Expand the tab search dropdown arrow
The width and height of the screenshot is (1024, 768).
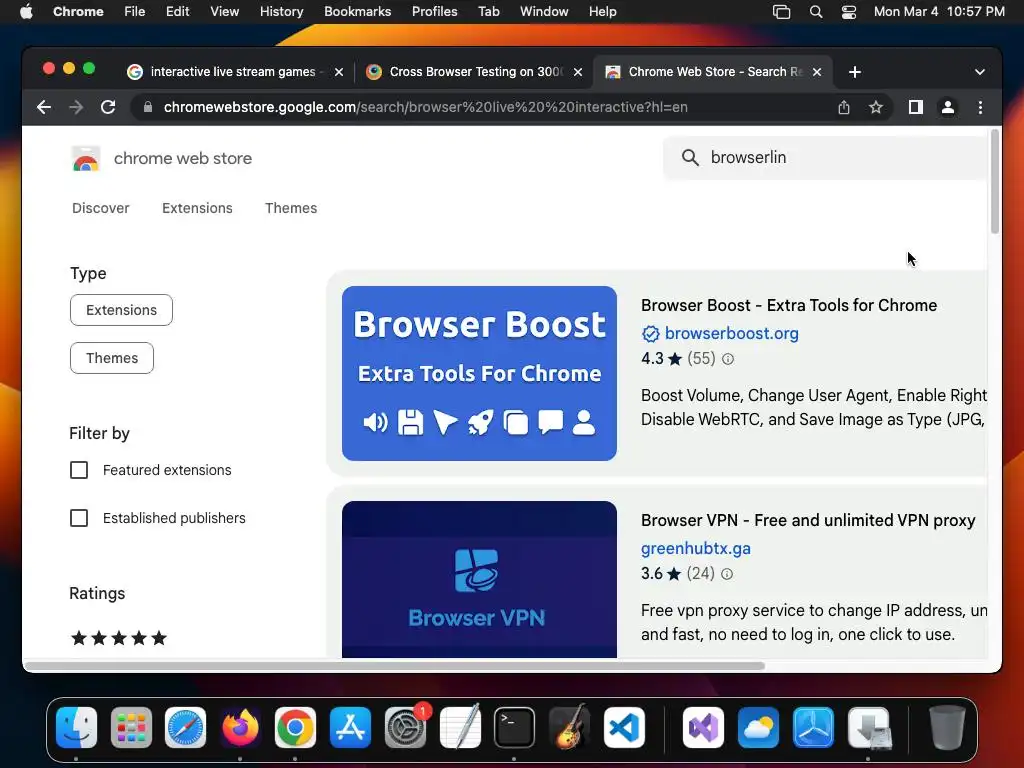pos(980,72)
